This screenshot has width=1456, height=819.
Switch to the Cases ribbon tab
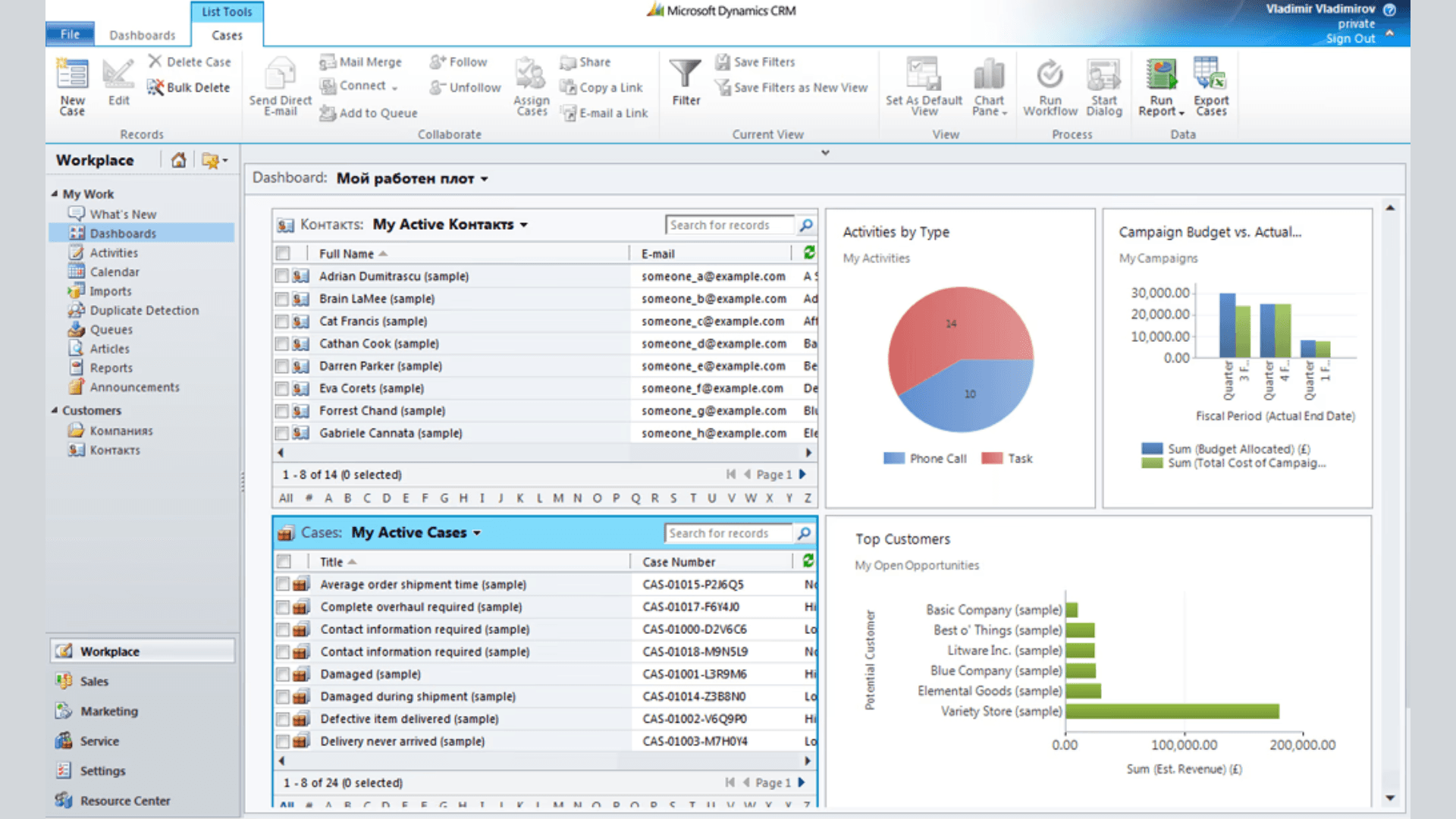(227, 35)
